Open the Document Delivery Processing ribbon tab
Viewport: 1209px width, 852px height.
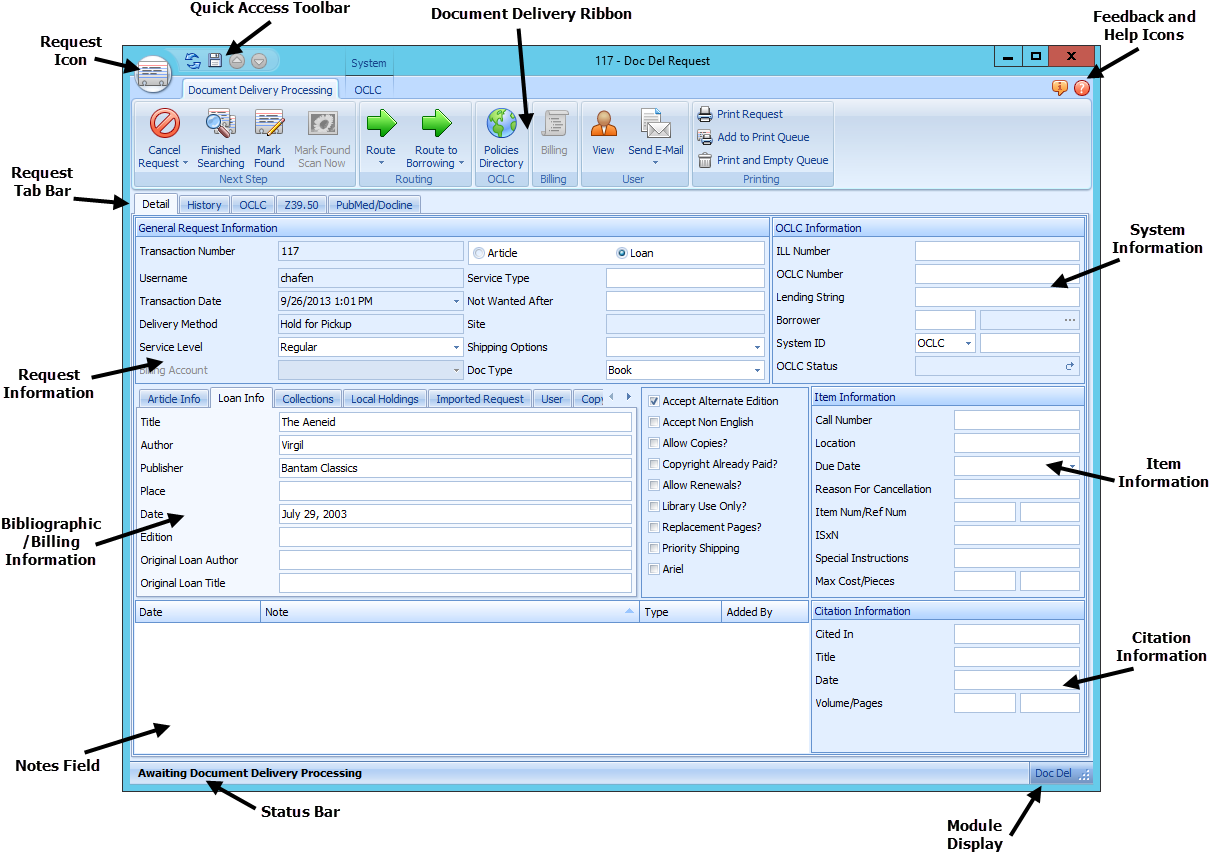(260, 90)
